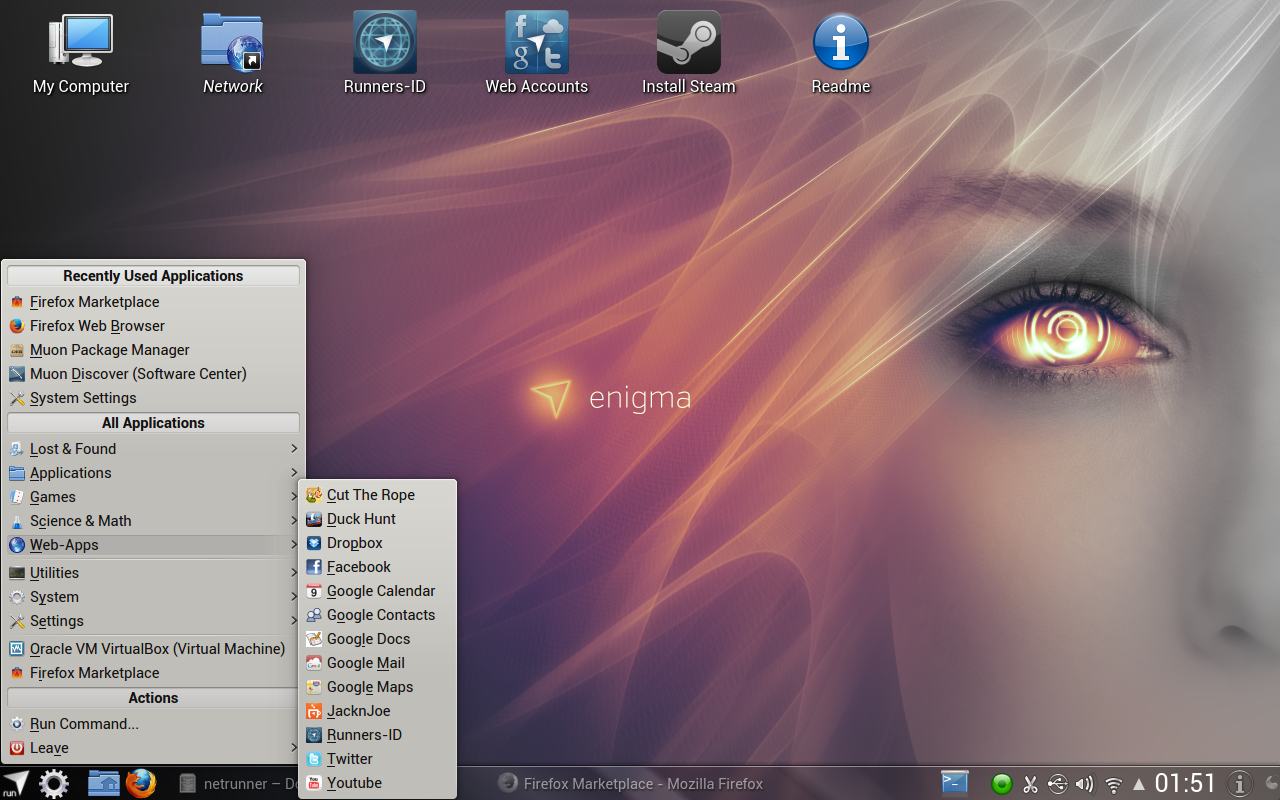Expand the Settings submenu
1280x800 pixels.
pos(153,621)
